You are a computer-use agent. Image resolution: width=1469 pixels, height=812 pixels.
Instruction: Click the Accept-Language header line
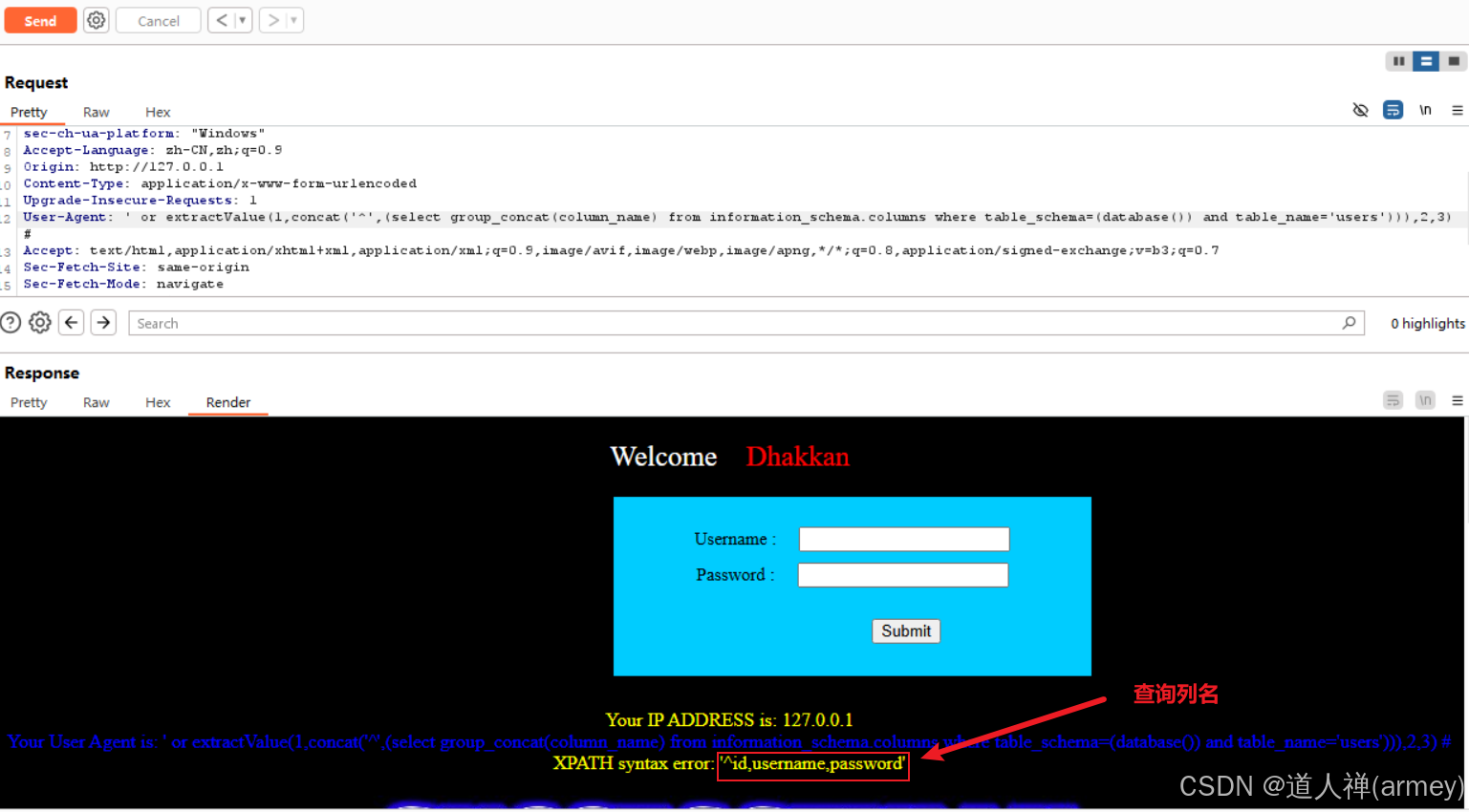tap(153, 150)
